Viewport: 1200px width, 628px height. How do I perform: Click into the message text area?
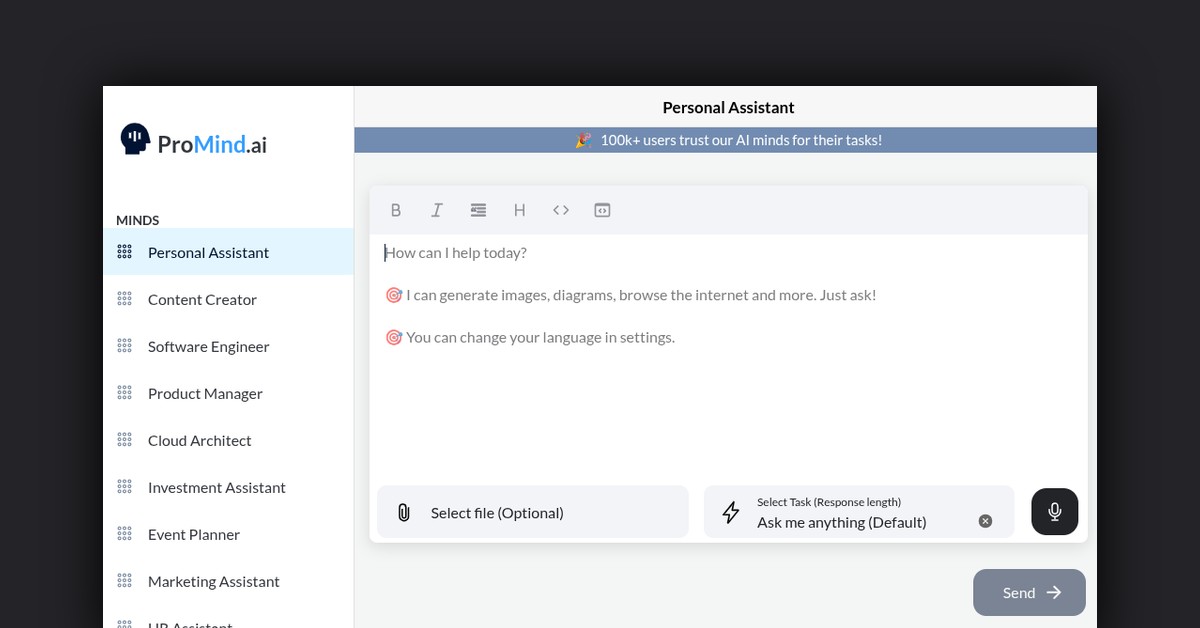pyautogui.click(x=728, y=400)
